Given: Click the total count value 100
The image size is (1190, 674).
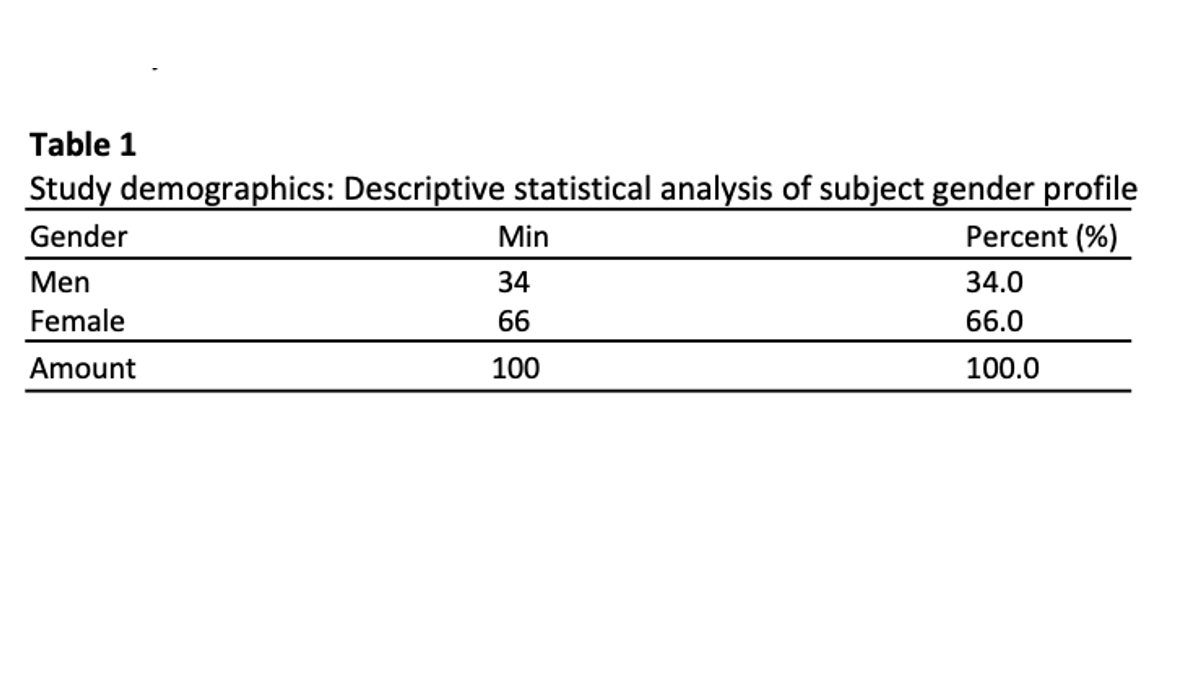Looking at the screenshot, I should click(516, 369).
